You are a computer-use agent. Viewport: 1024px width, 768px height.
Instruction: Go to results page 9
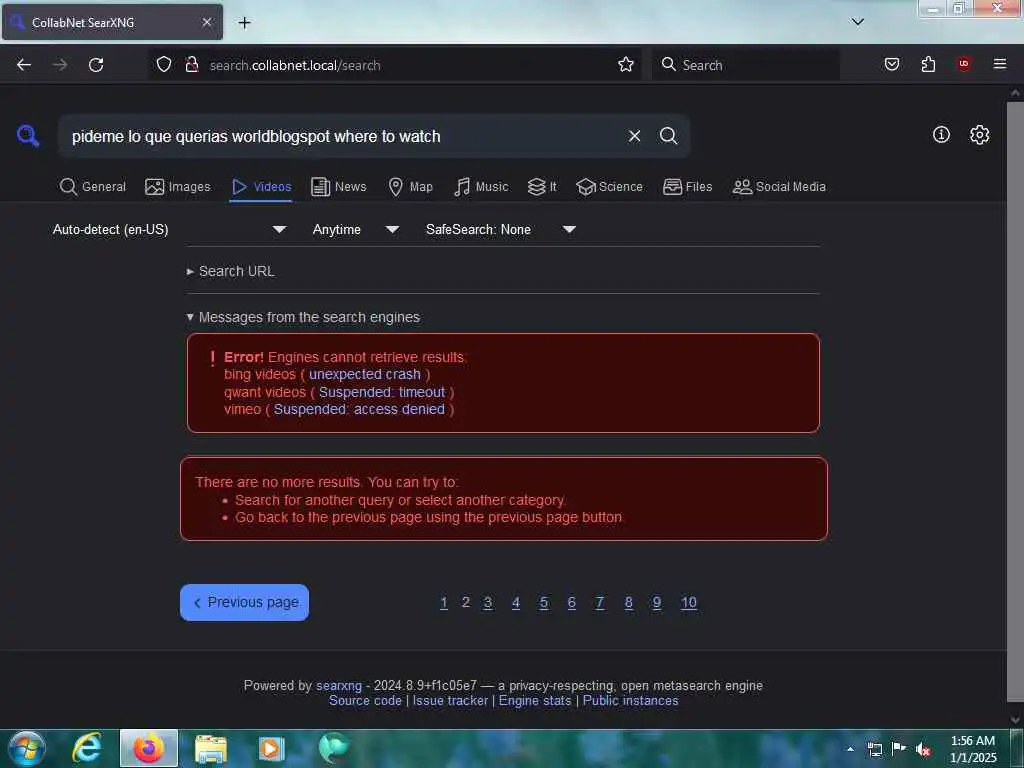(x=656, y=602)
